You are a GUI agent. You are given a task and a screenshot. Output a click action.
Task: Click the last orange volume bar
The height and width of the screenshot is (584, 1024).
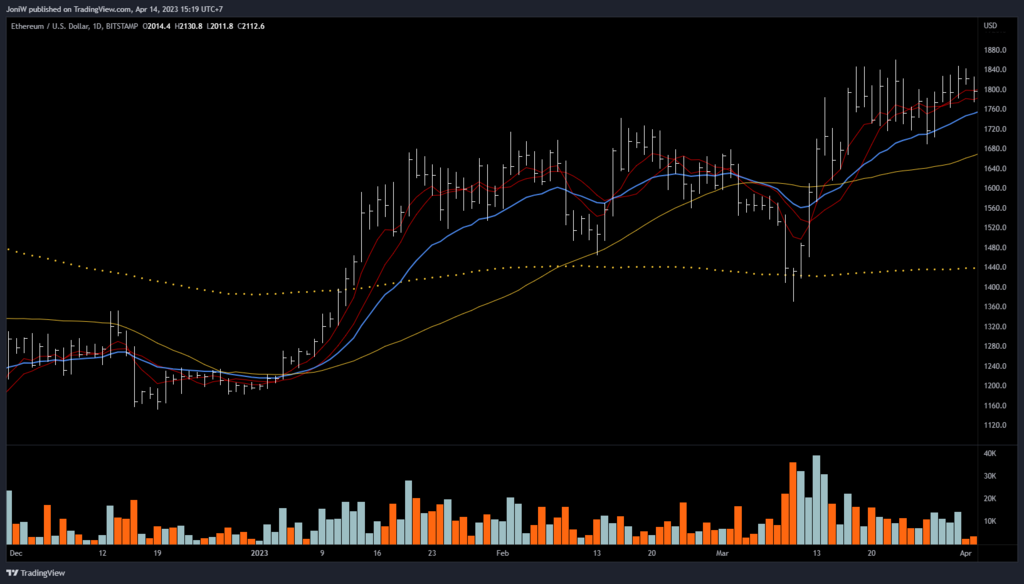[973, 540]
